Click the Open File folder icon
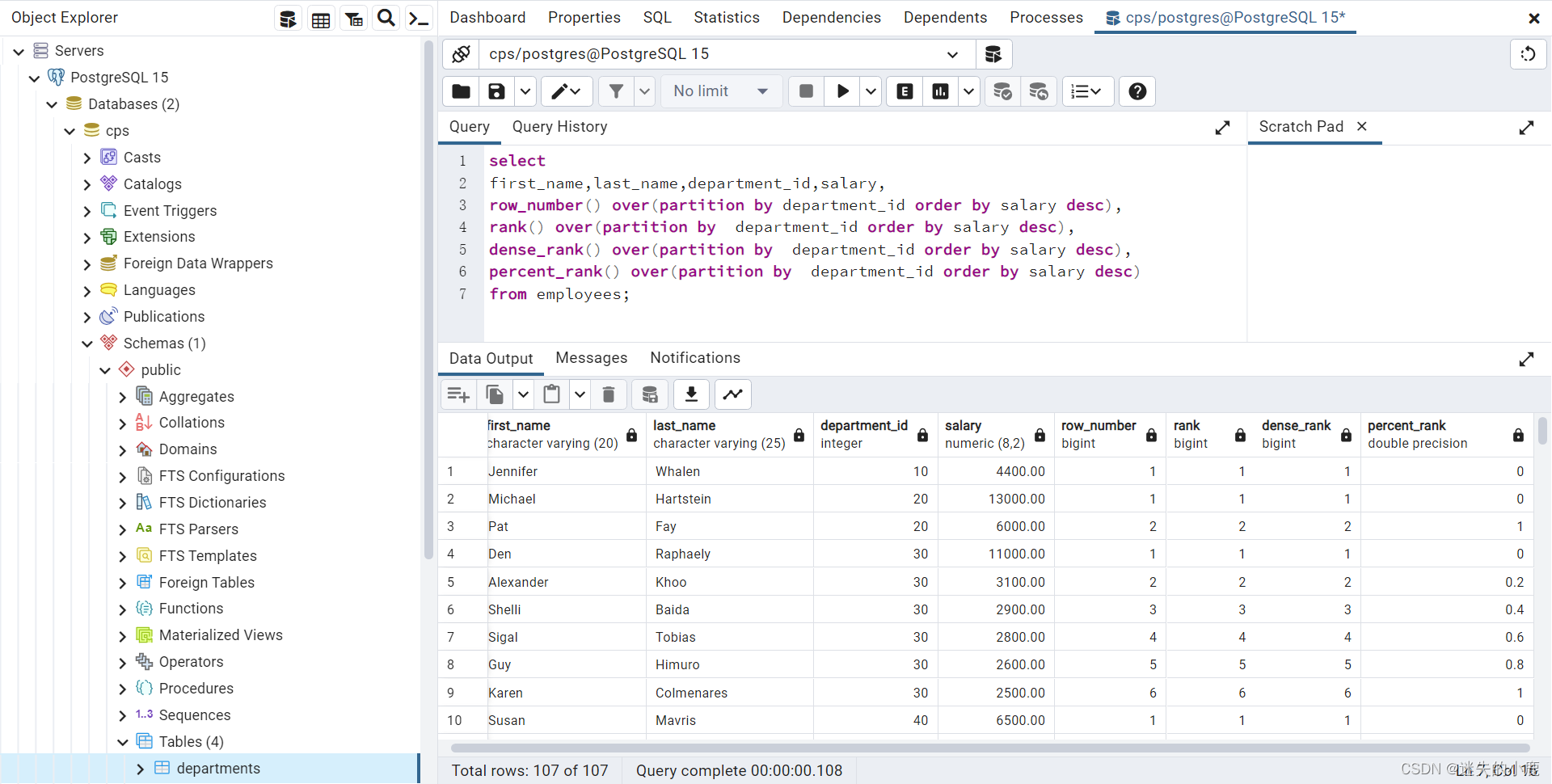1552x784 pixels. click(x=461, y=91)
